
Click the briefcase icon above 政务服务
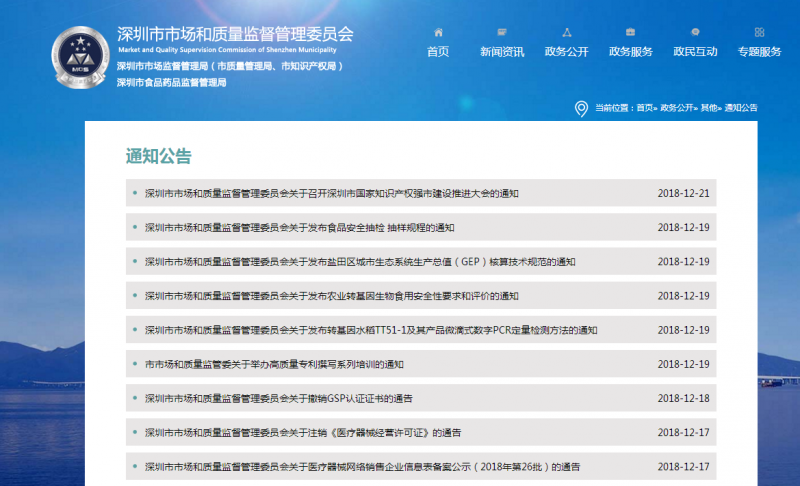[630, 32]
